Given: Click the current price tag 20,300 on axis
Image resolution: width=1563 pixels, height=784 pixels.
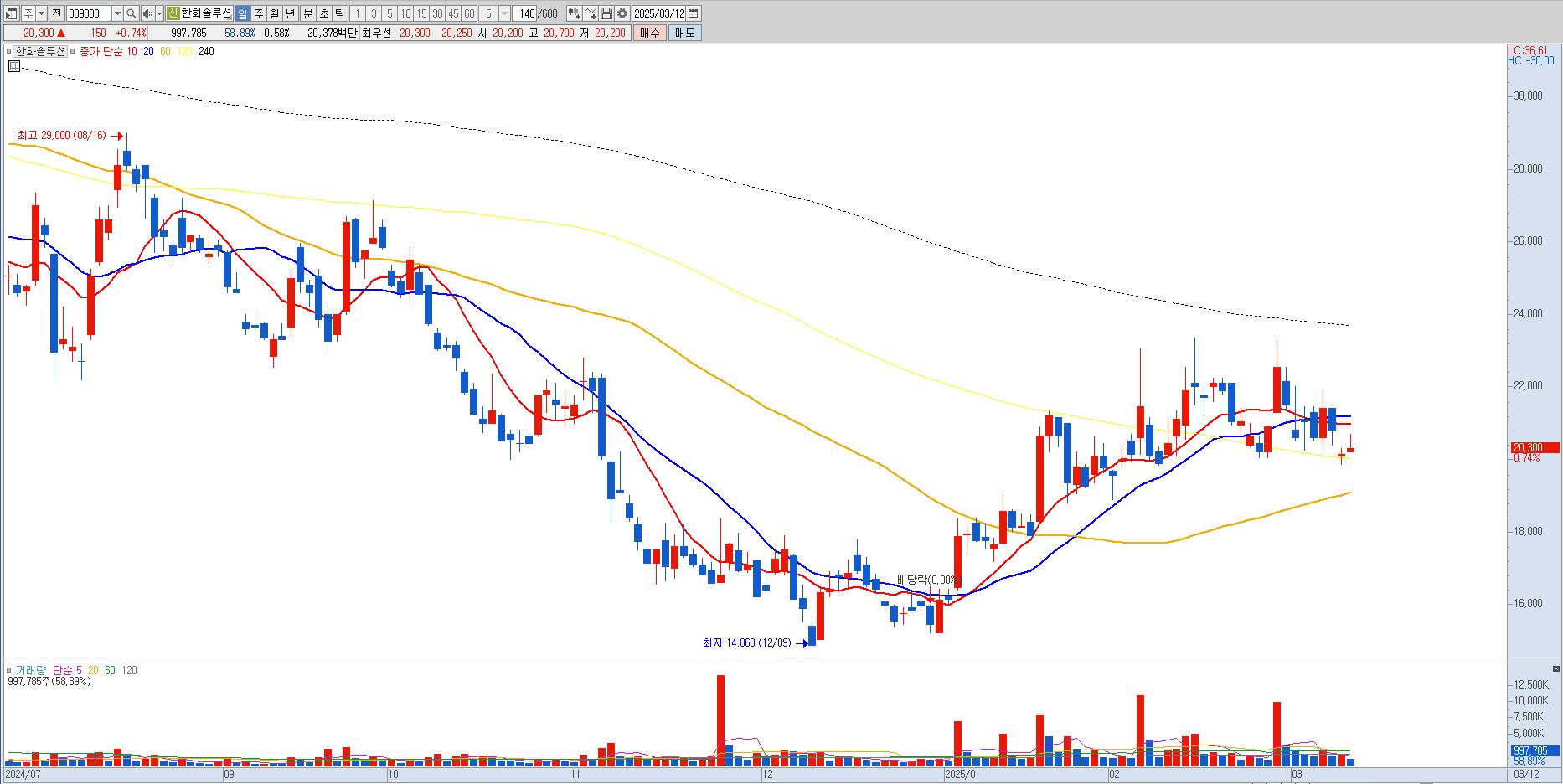Looking at the screenshot, I should tap(1535, 447).
